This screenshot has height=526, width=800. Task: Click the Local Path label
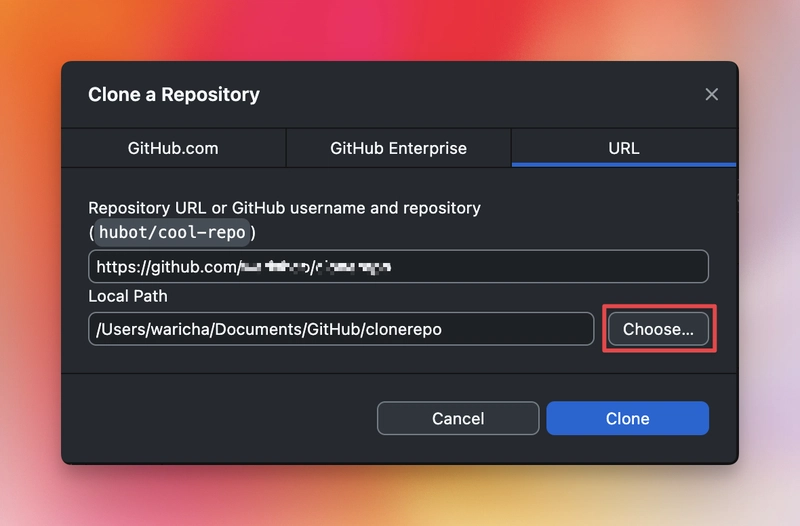pyautogui.click(x=128, y=296)
